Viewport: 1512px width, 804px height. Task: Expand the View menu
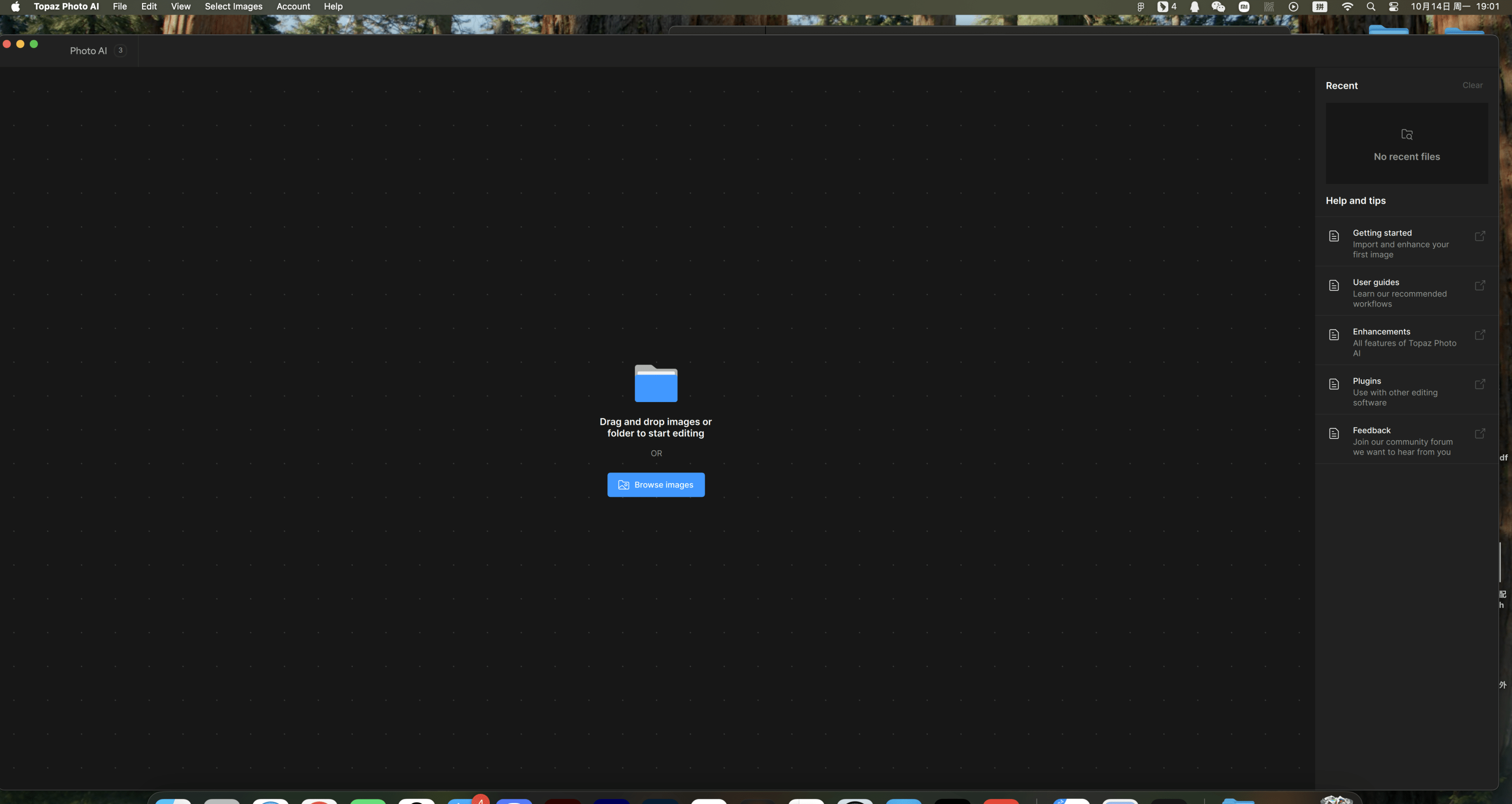click(x=180, y=7)
